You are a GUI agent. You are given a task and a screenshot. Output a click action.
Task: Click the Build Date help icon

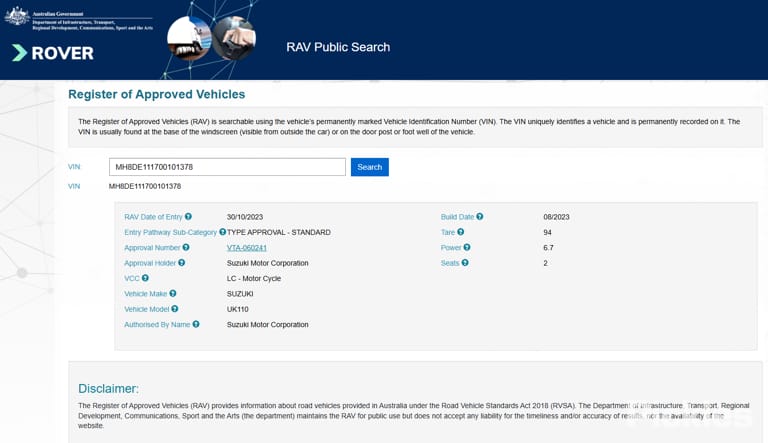480,217
